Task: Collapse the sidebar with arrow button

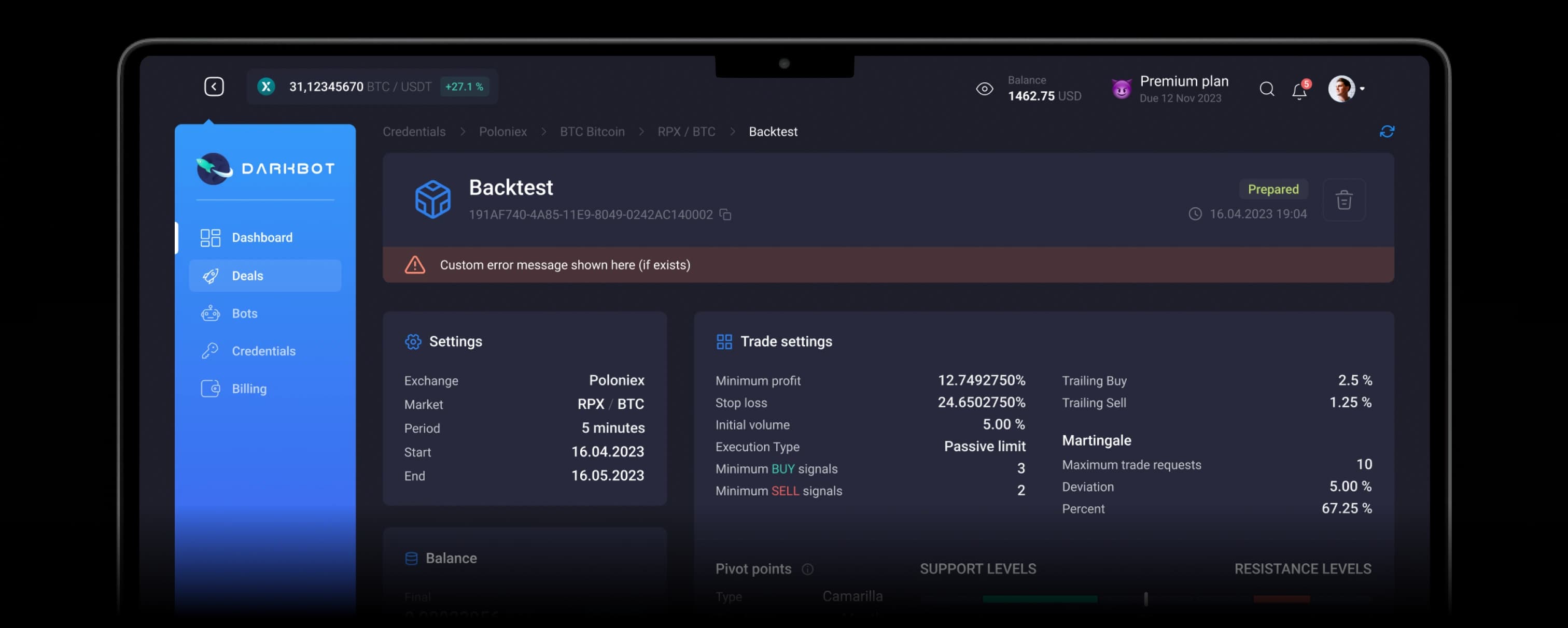Action: [214, 87]
